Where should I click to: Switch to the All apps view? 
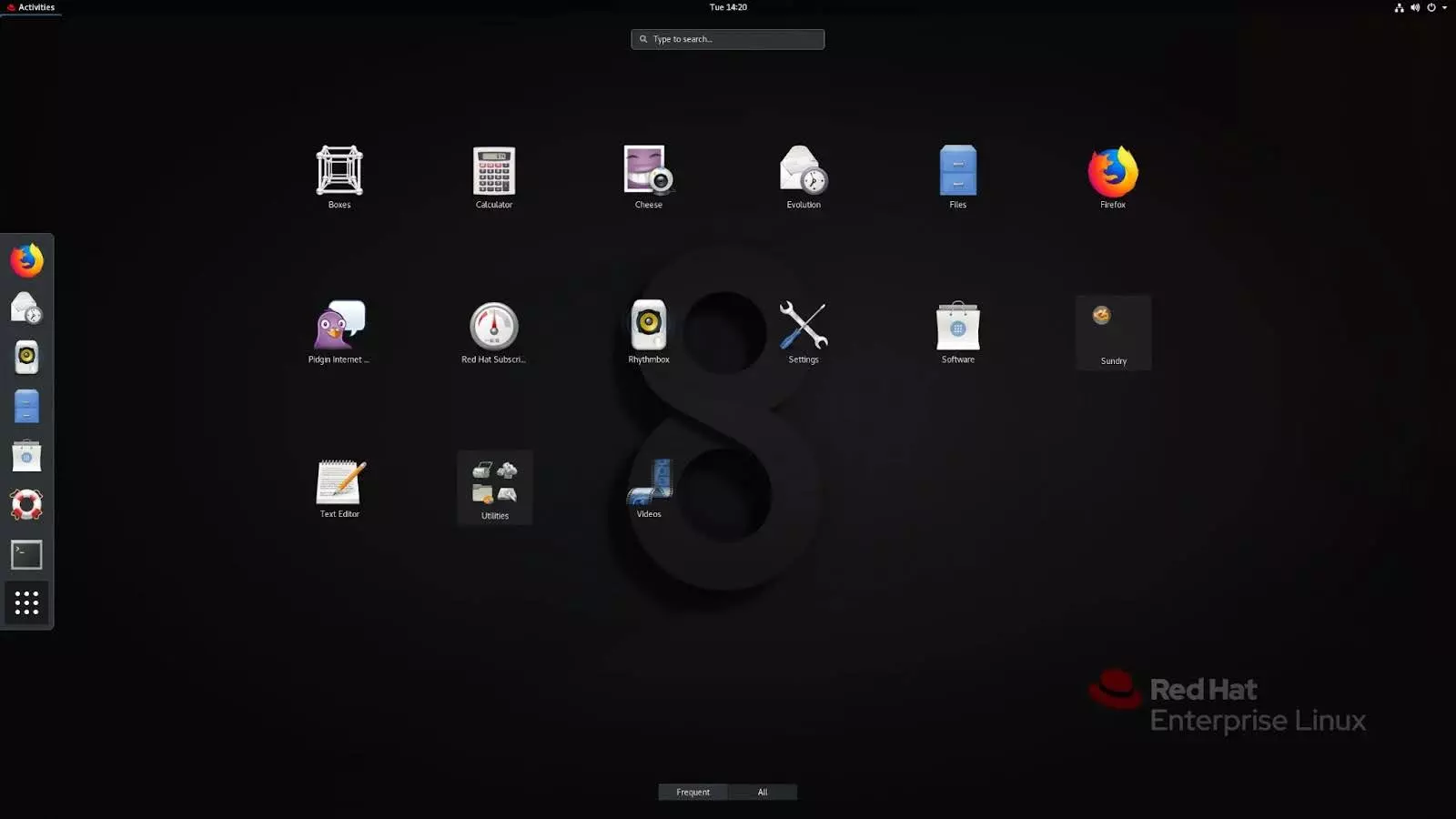[x=763, y=792]
